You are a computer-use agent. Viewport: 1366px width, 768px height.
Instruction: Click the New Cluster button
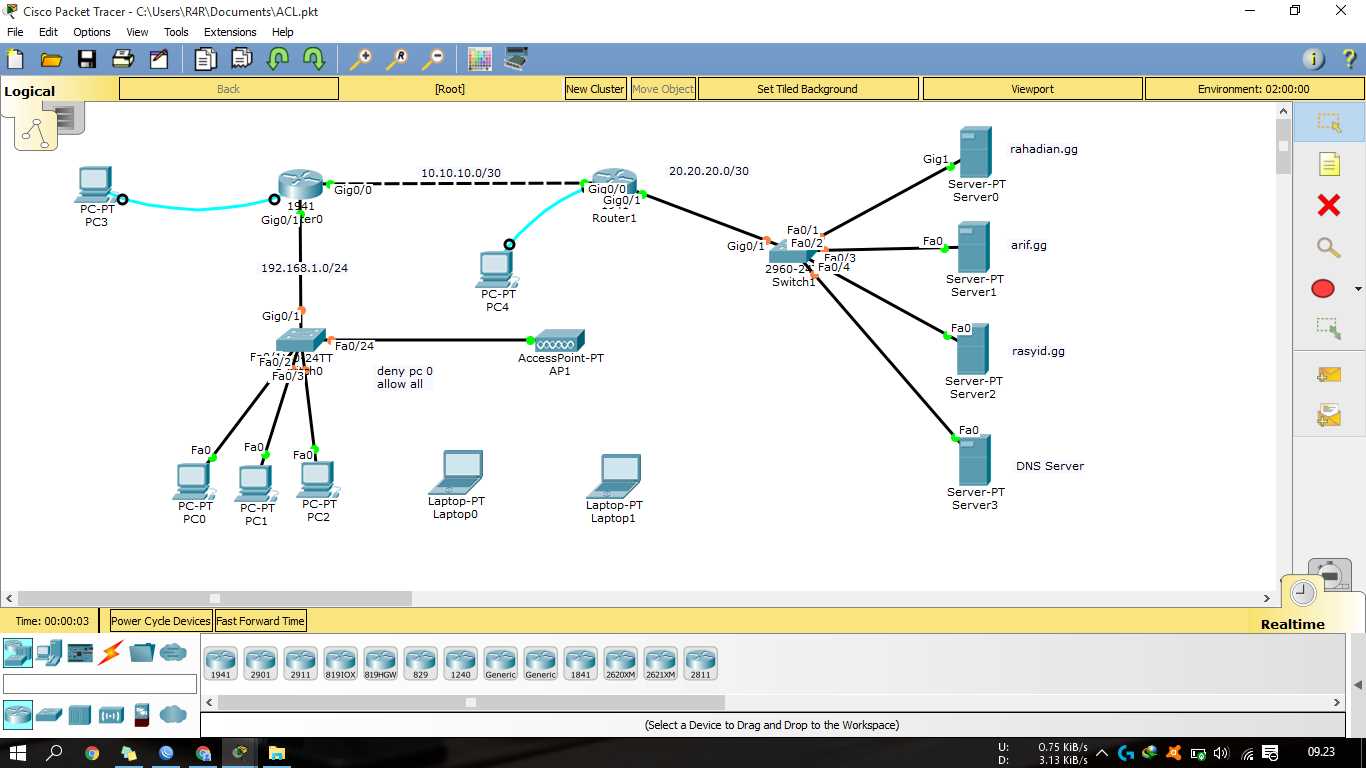[x=595, y=89]
